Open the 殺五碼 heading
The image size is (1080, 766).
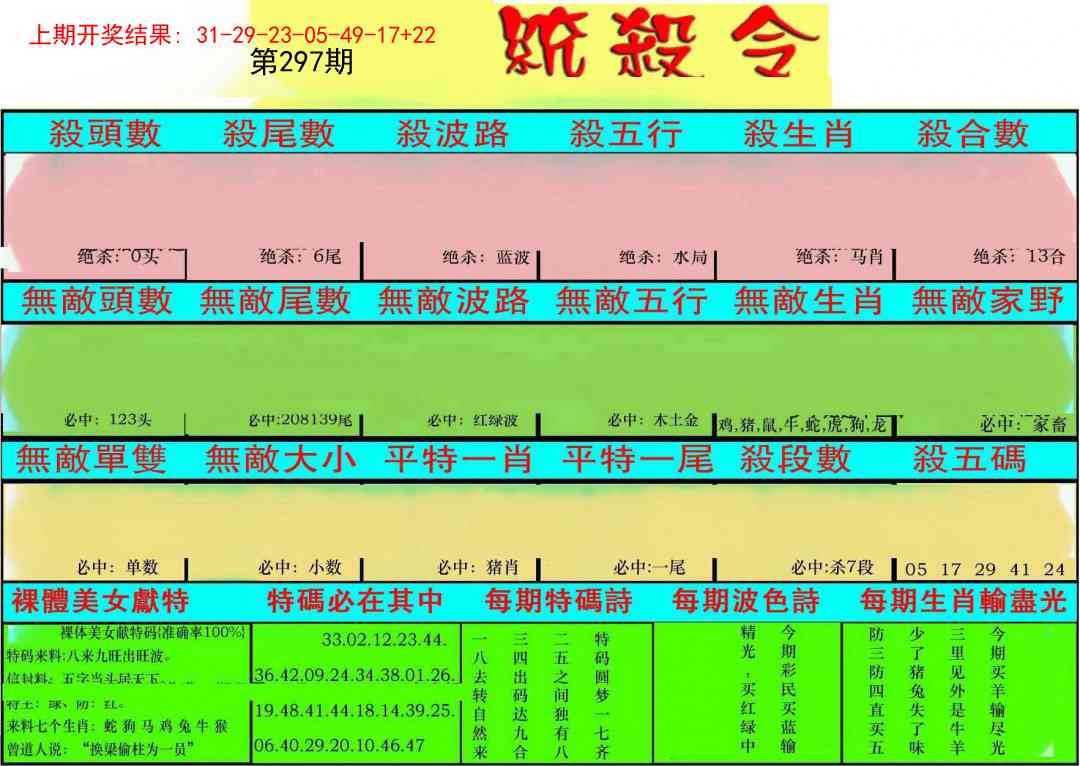(x=969, y=460)
